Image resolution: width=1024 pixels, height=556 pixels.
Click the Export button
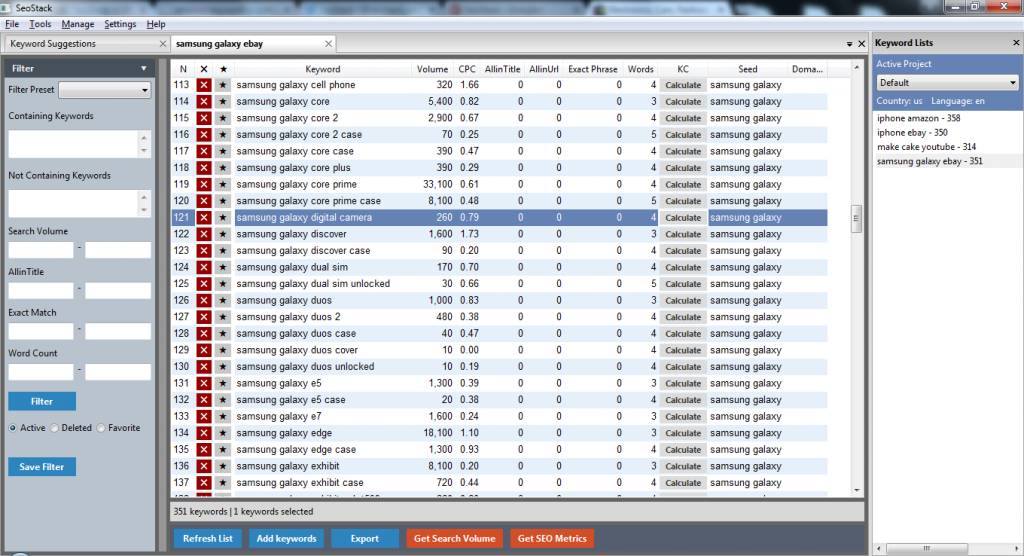click(x=364, y=538)
